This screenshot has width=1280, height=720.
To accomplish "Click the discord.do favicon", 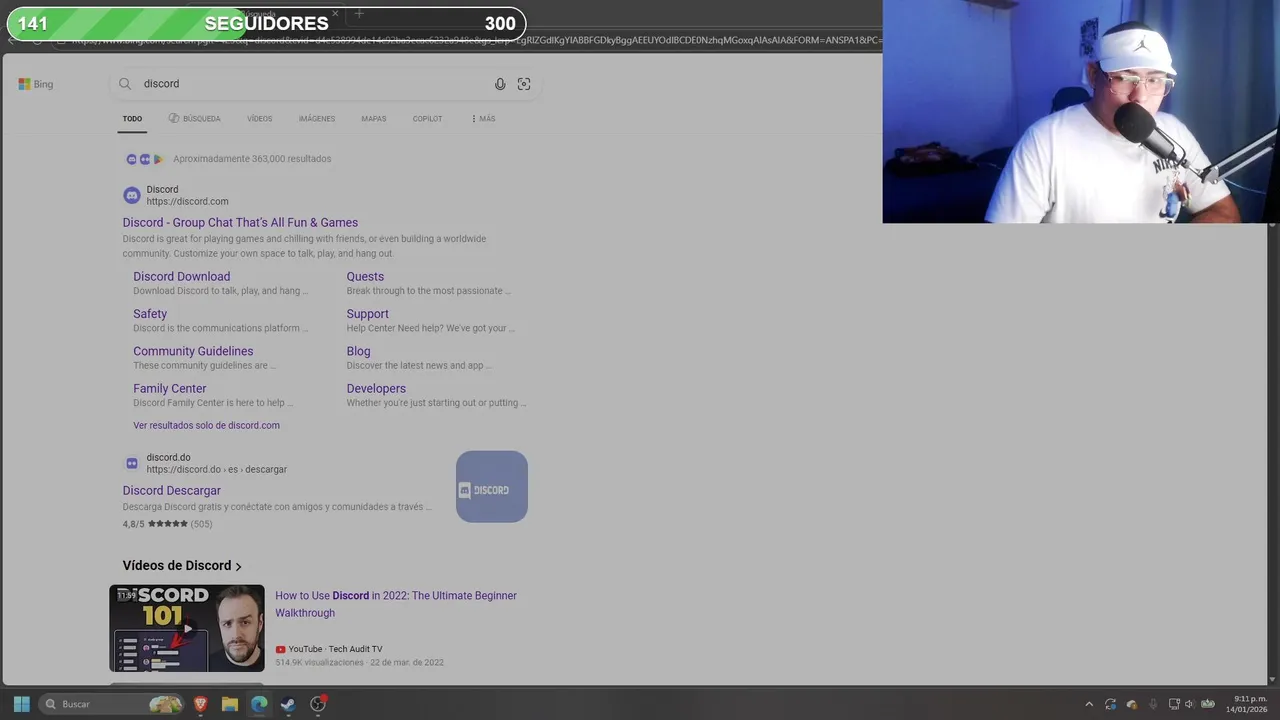I will (132, 463).
